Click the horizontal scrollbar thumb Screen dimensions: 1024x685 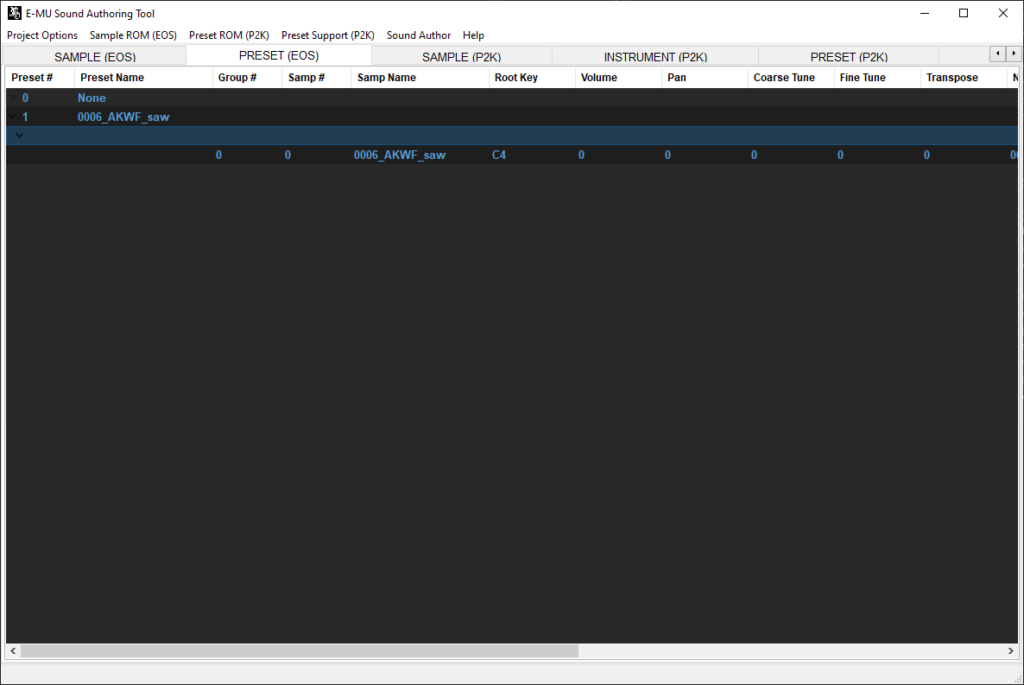tap(300, 651)
